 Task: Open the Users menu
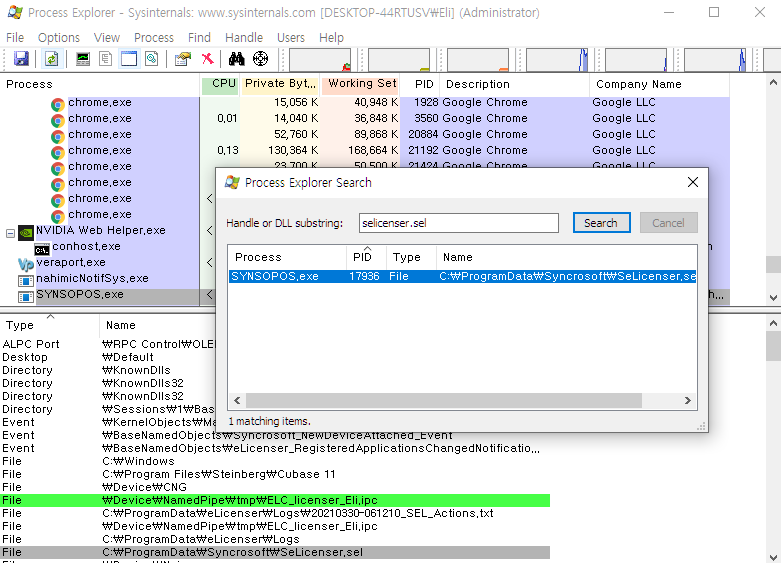pyautogui.click(x=291, y=37)
